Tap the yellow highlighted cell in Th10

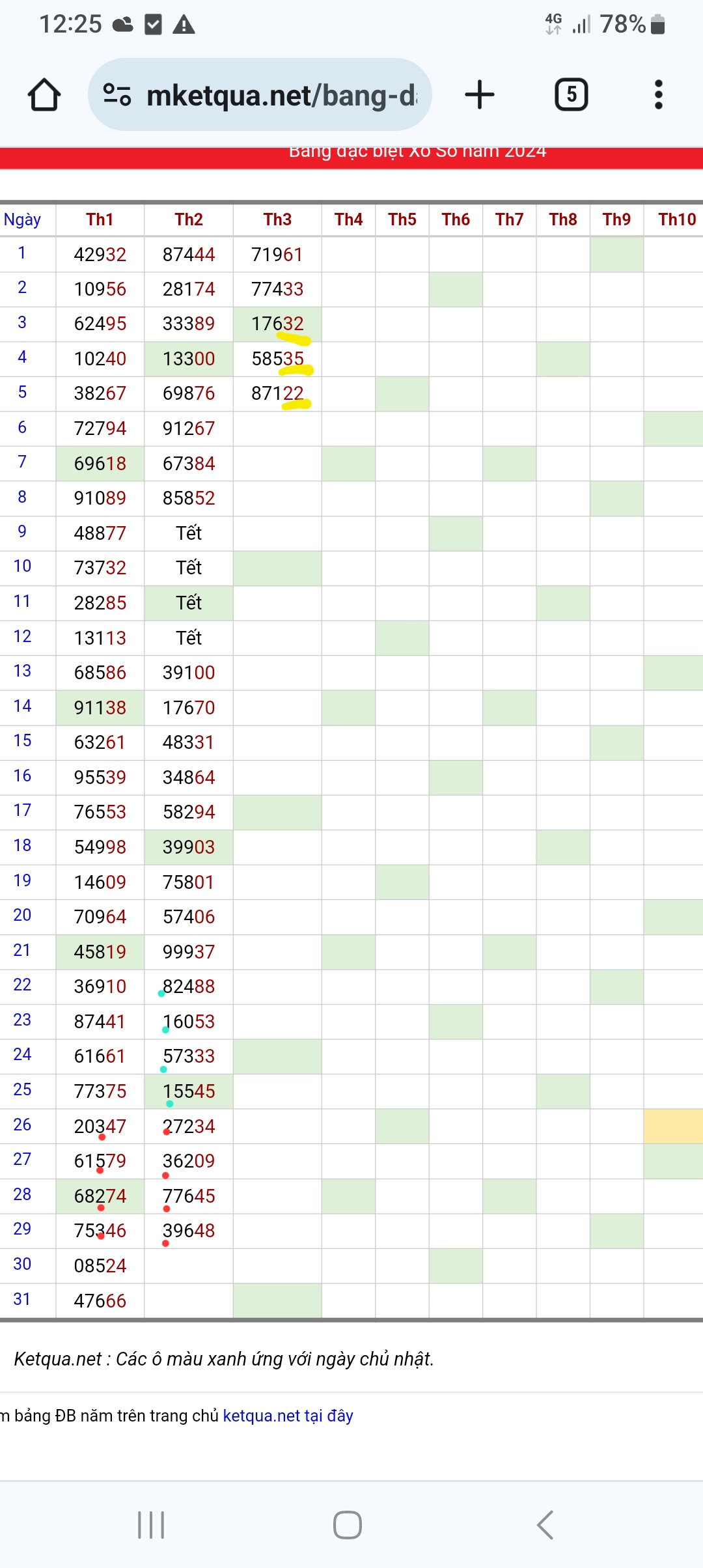coord(674,1127)
